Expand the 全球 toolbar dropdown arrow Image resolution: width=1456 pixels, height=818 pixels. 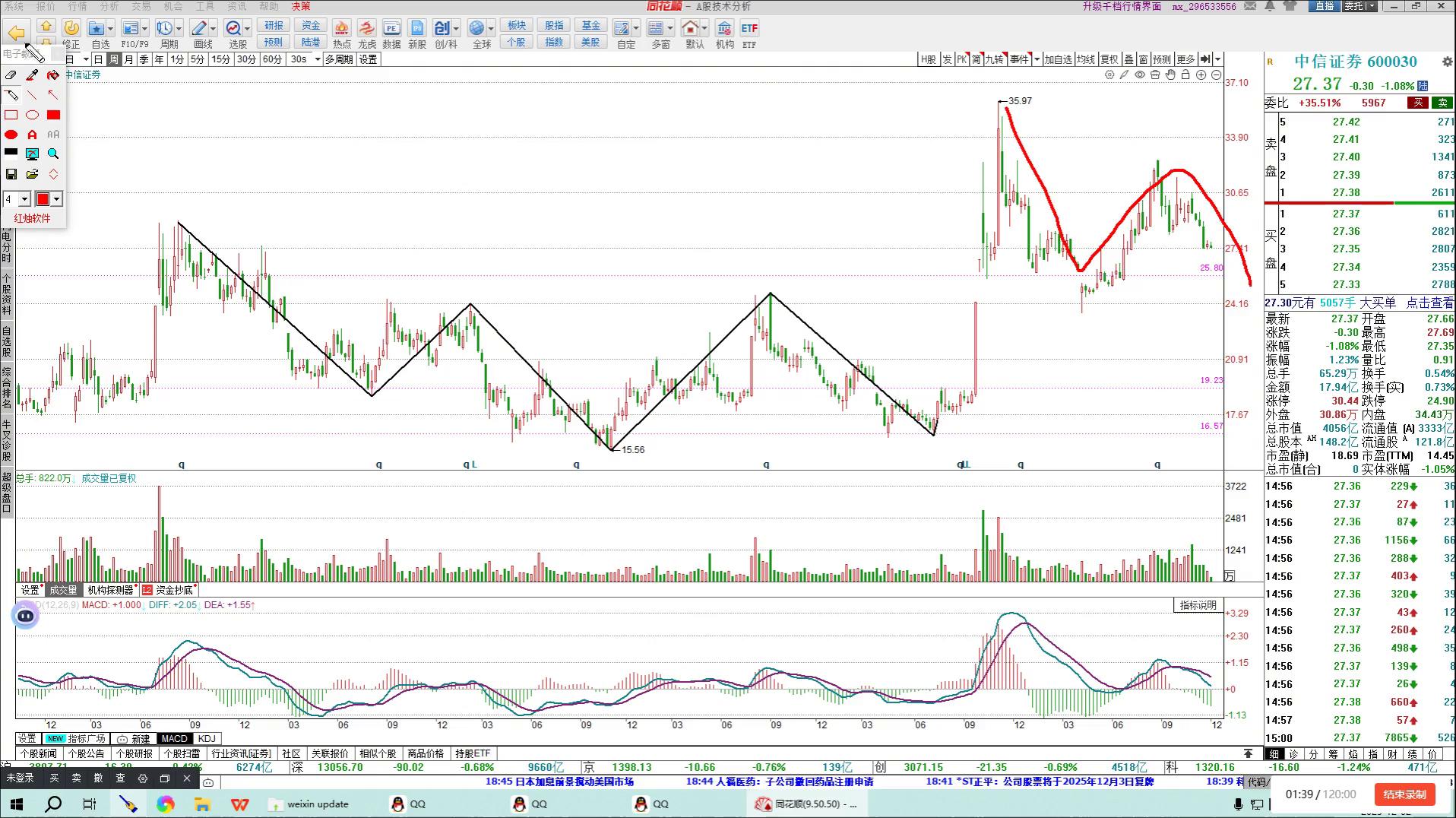pos(491,29)
